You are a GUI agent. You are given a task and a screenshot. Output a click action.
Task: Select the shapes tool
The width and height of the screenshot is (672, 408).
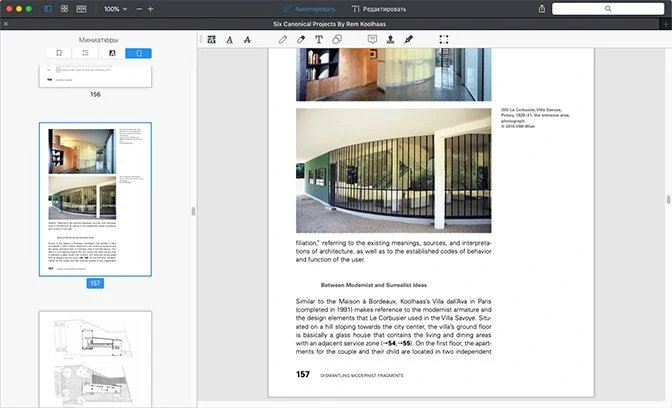[337, 40]
